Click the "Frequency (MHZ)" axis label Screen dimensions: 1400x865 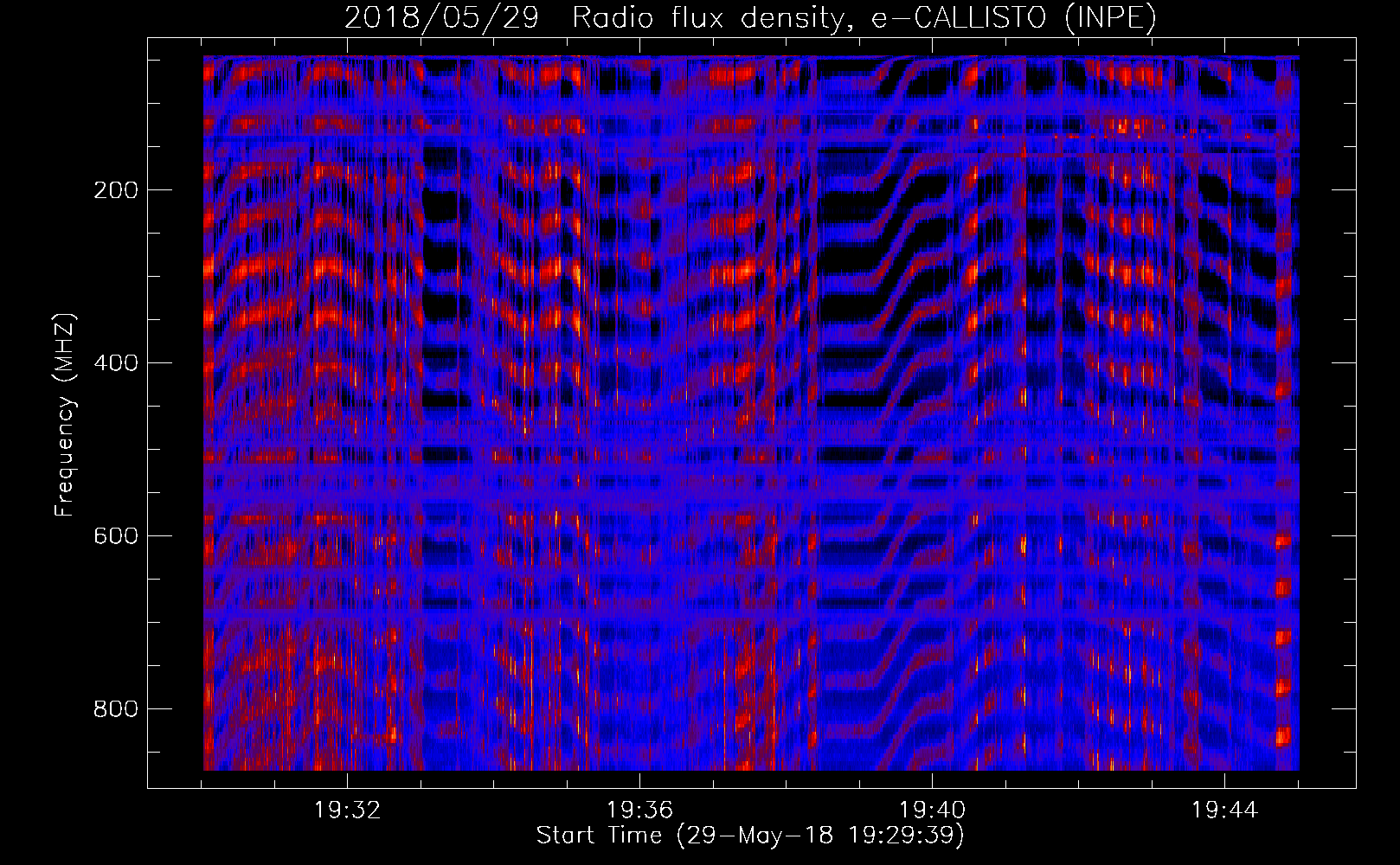(65, 415)
